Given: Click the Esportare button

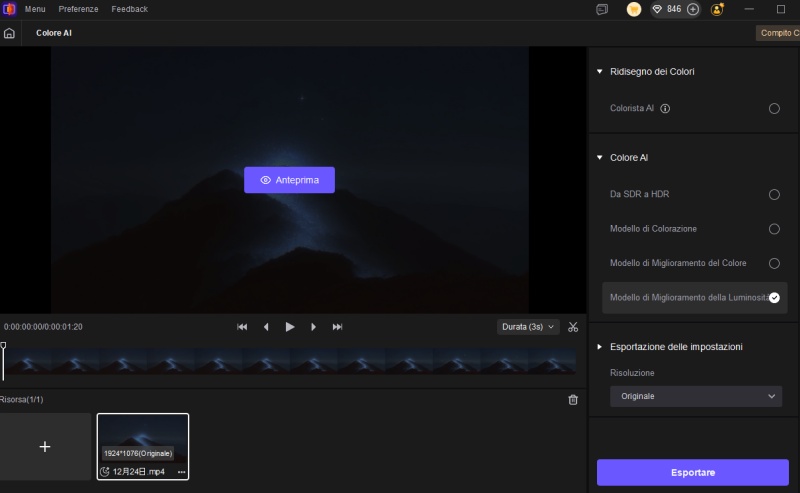Looking at the screenshot, I should tap(693, 472).
